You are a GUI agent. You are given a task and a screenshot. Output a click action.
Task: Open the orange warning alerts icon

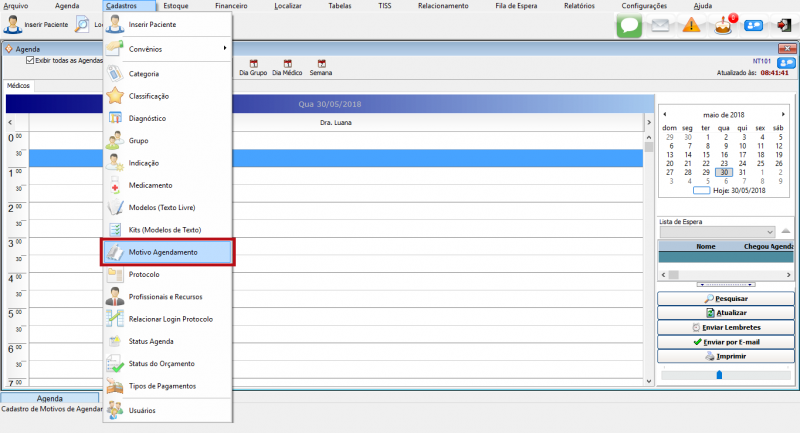(691, 26)
